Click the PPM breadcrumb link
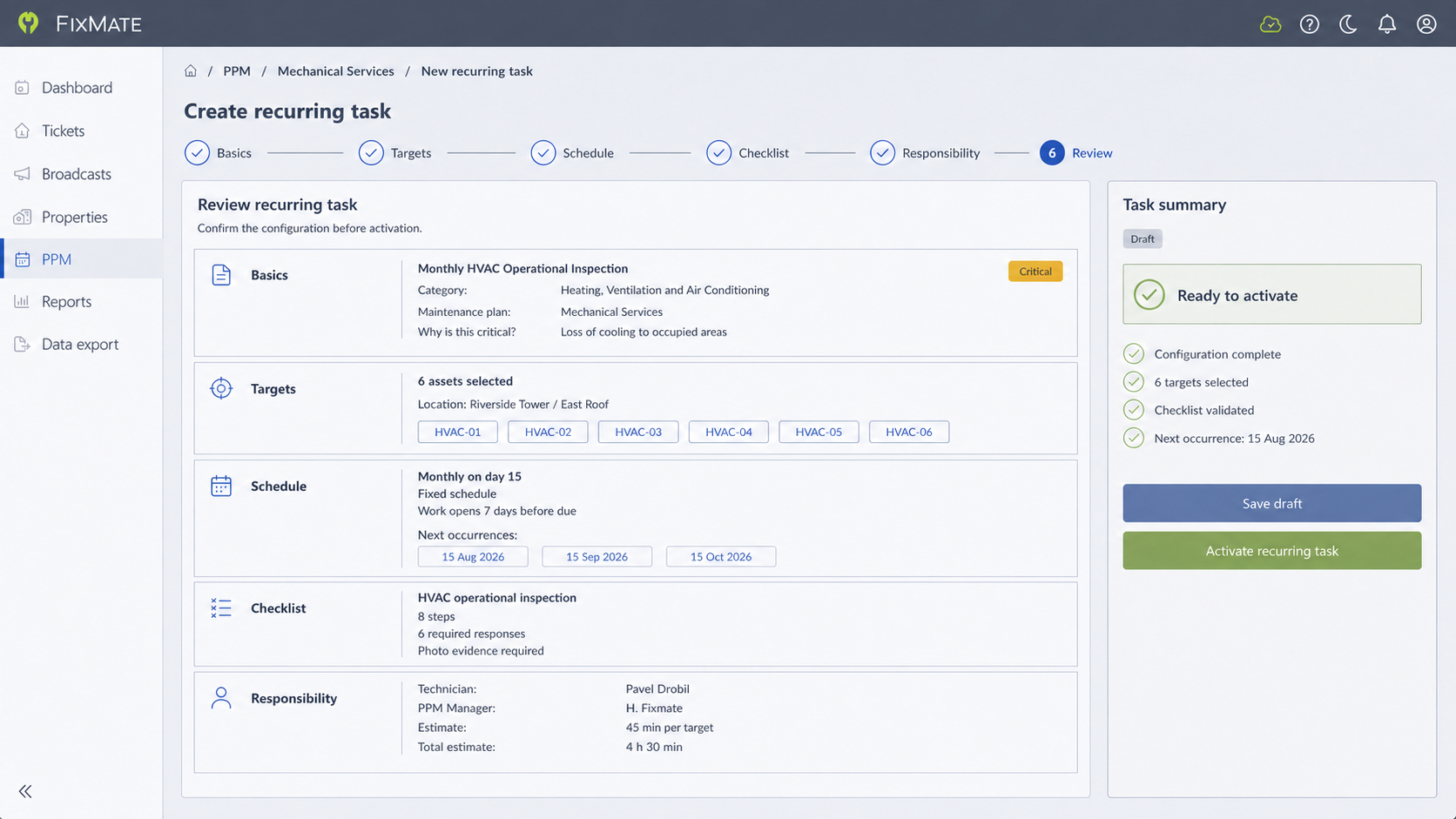 pos(237,71)
